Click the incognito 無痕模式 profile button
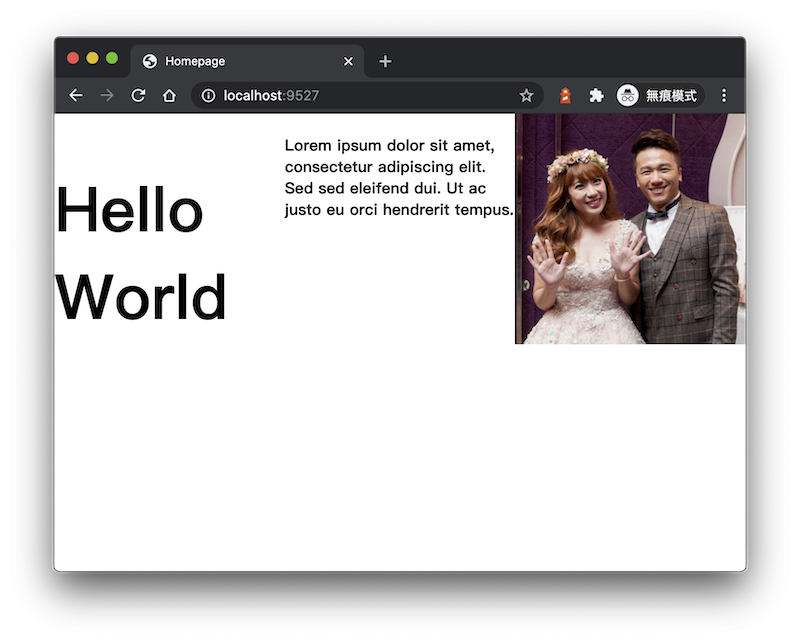800x643 pixels. pos(660,95)
